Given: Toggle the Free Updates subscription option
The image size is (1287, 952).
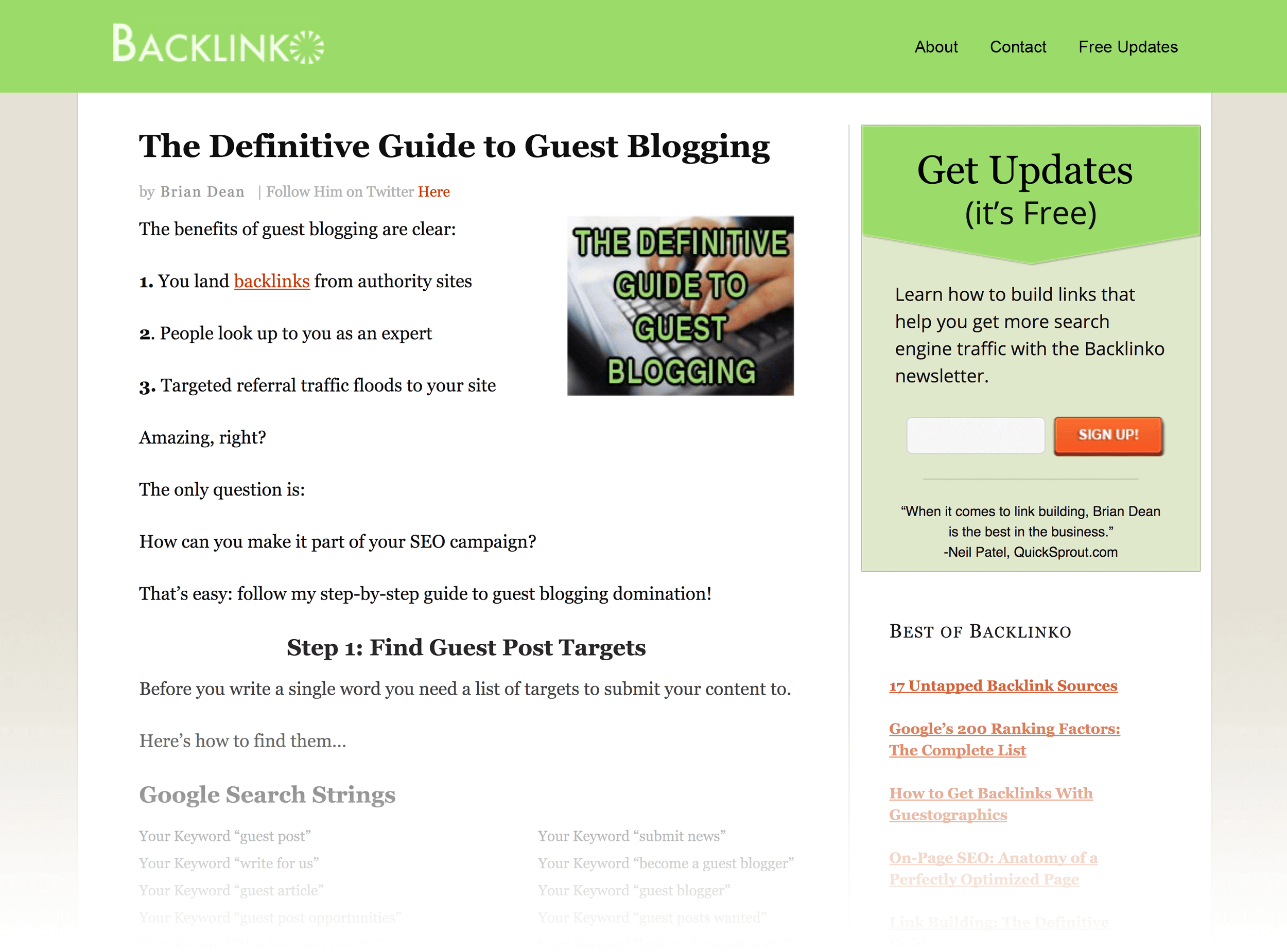Looking at the screenshot, I should [1127, 46].
